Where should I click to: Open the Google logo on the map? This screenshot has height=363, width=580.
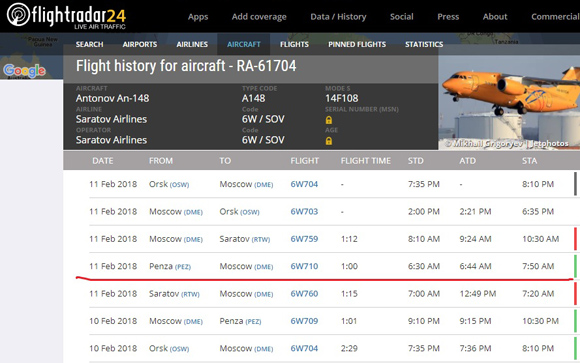[x=24, y=70]
